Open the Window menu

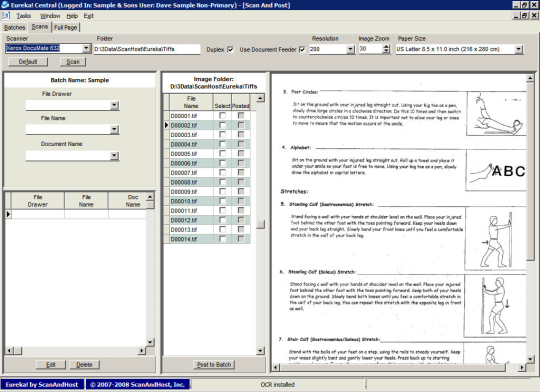point(50,16)
